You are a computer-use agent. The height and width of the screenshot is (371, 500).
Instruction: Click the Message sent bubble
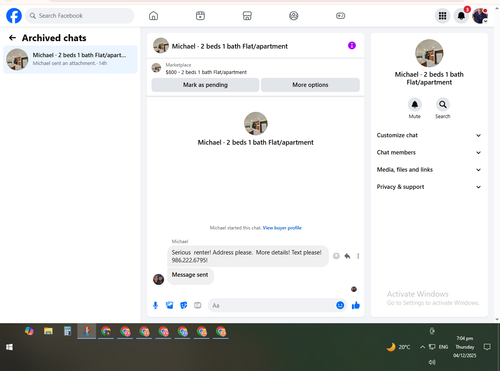[190, 275]
